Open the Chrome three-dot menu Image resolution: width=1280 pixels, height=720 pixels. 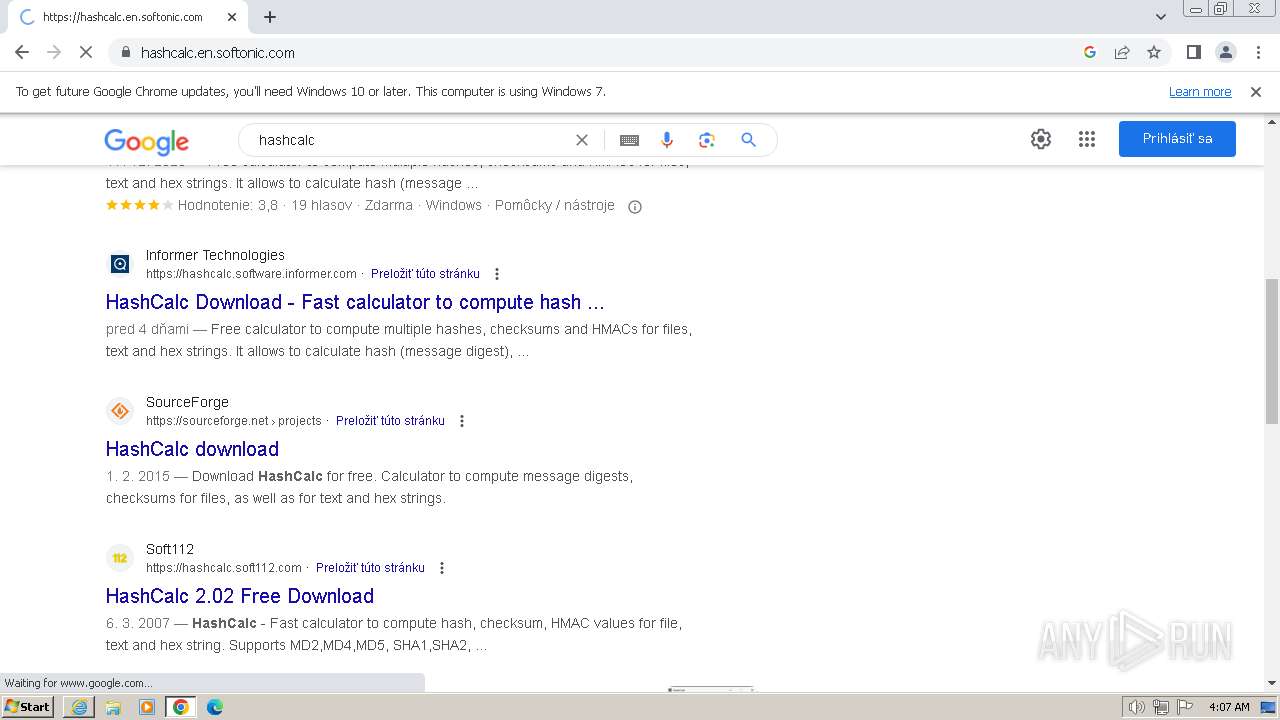[1258, 52]
